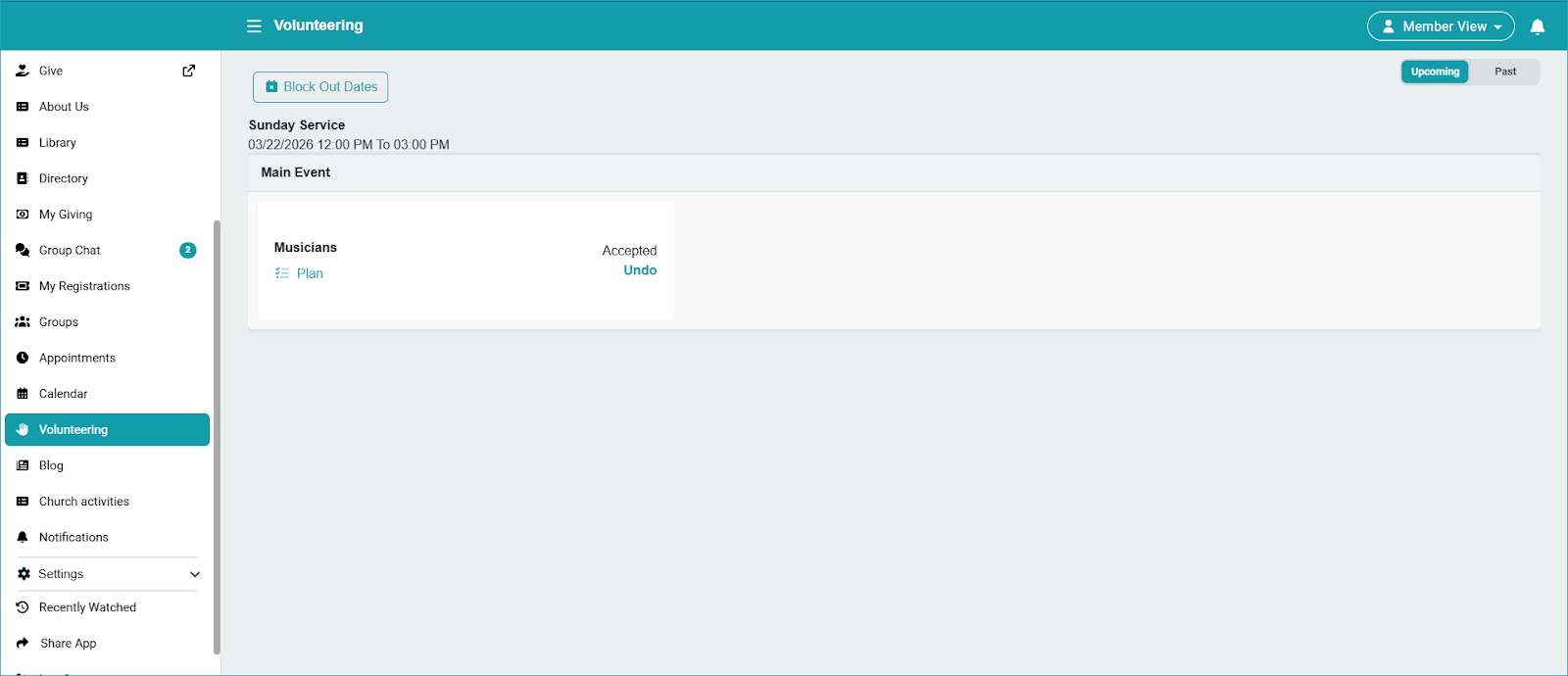Click the Groups people icon
Viewport: 1568px width, 676px height.
click(x=23, y=322)
